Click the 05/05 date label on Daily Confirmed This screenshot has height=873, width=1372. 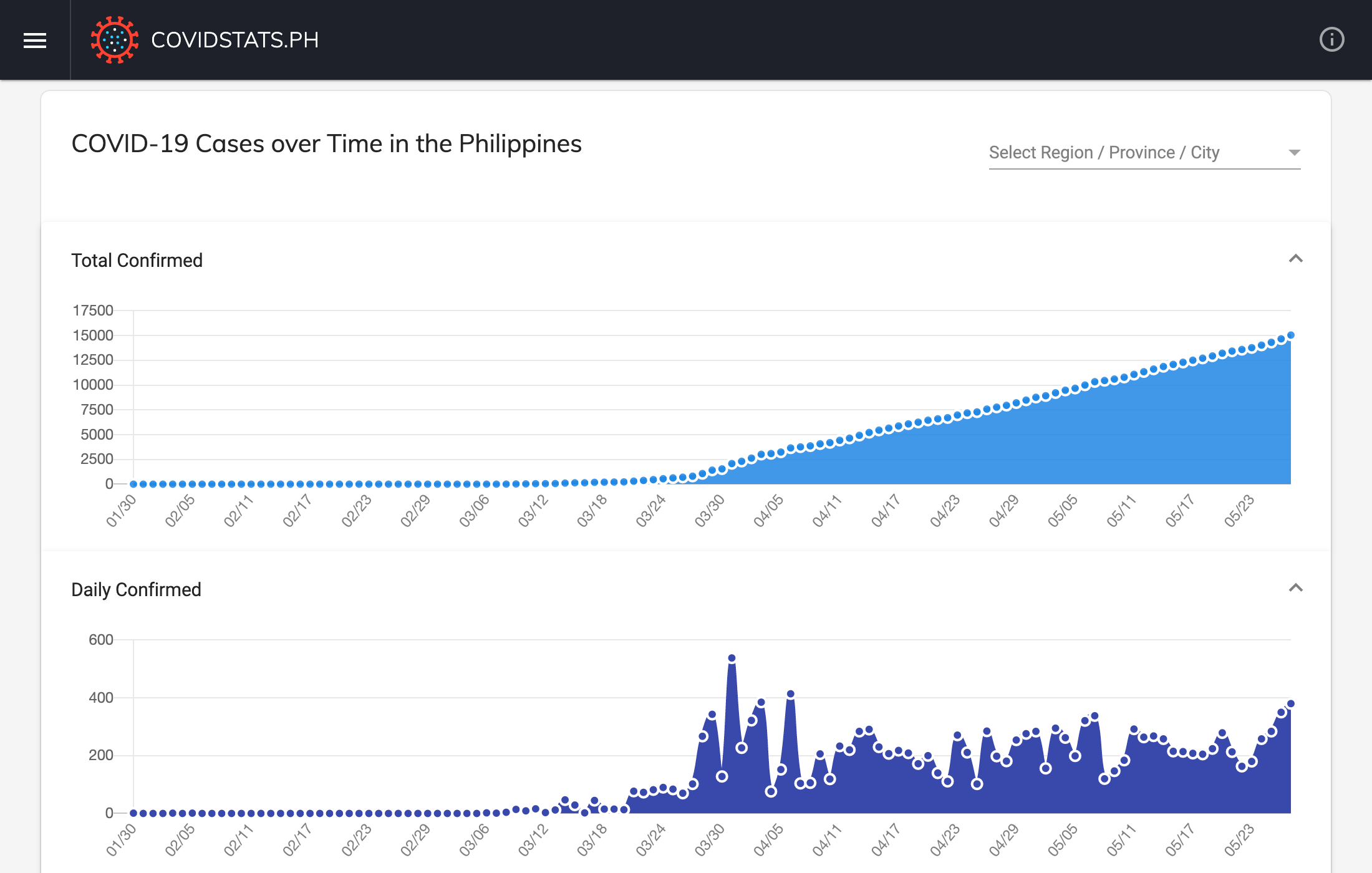[x=1063, y=840]
